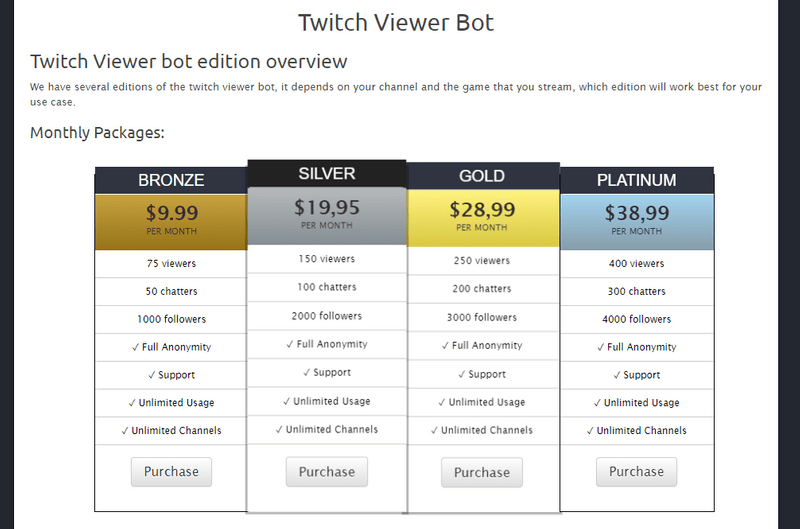The height and width of the screenshot is (529, 800).
Task: Click Unlimited Usage checkmark in Gold column
Action: [x=442, y=402]
